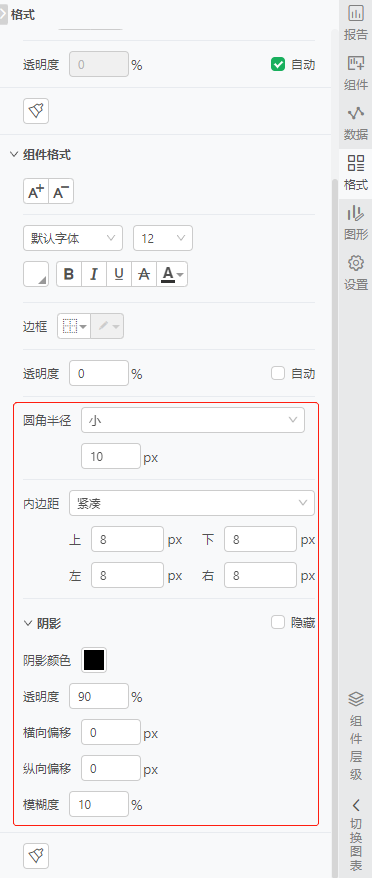
Task: Click the 模糊度 input field
Action: pyautogui.click(x=99, y=805)
